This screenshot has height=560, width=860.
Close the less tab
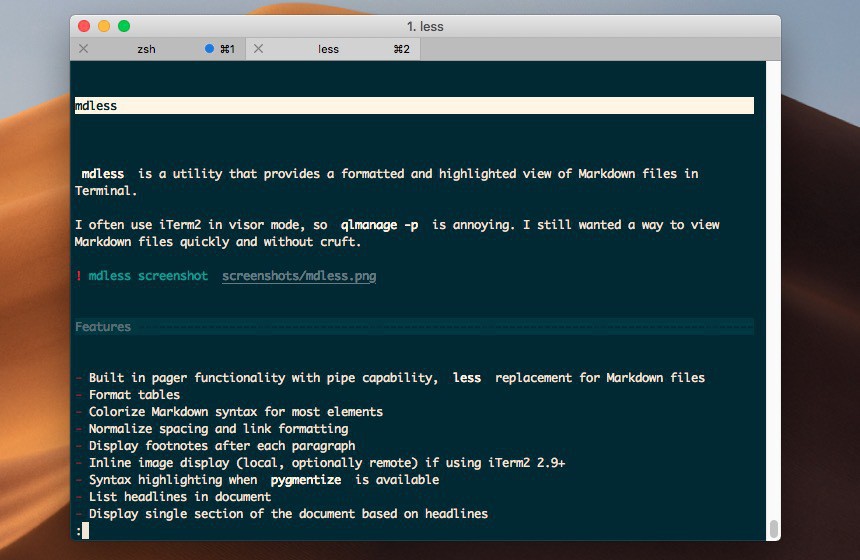(x=256, y=49)
